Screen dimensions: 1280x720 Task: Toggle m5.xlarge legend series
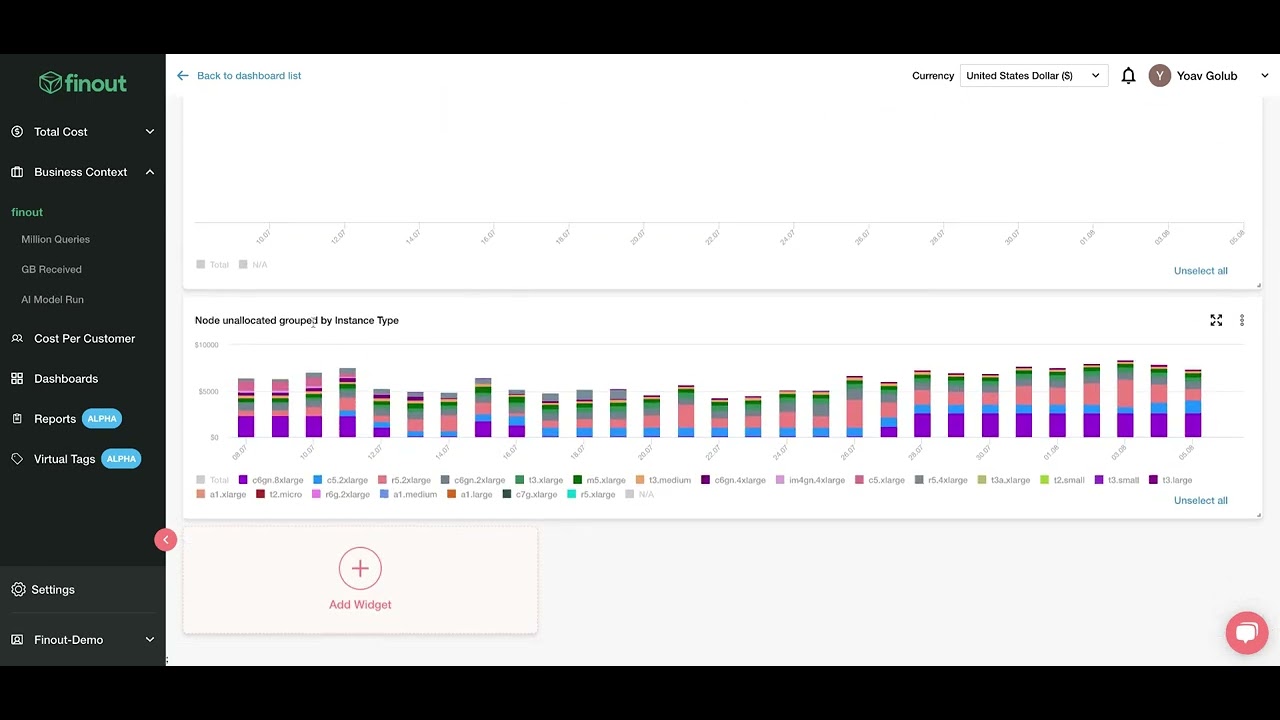point(599,480)
